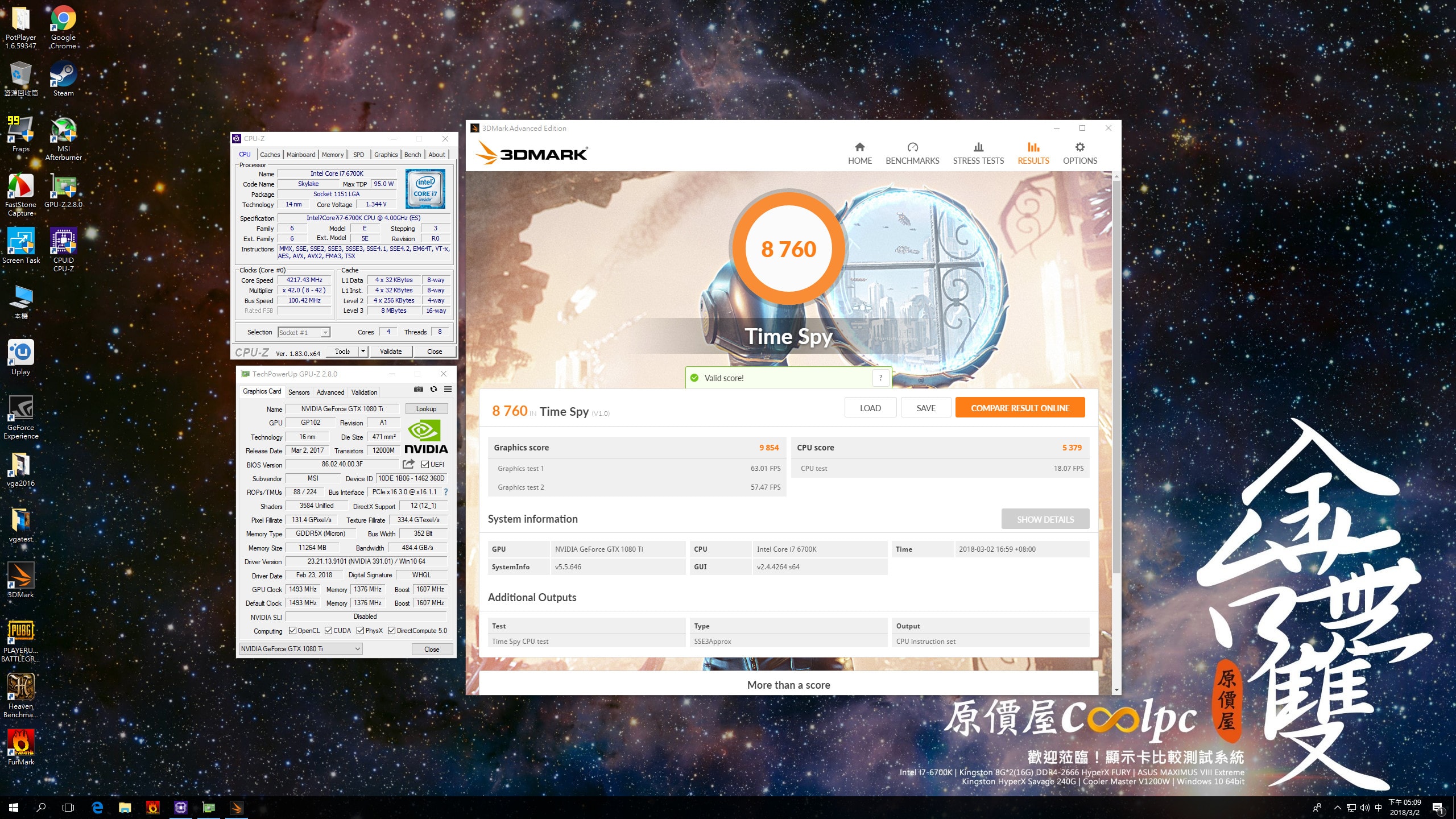Open Bench tab in CPU-Z
This screenshot has height=819, width=1456.
click(412, 155)
